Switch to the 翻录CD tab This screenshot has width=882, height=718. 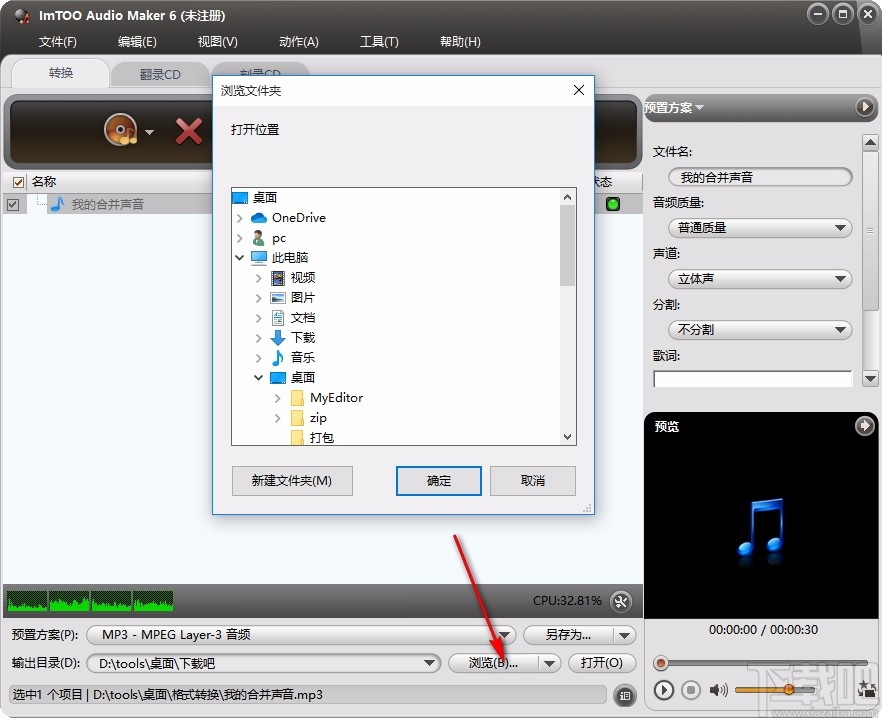point(160,73)
